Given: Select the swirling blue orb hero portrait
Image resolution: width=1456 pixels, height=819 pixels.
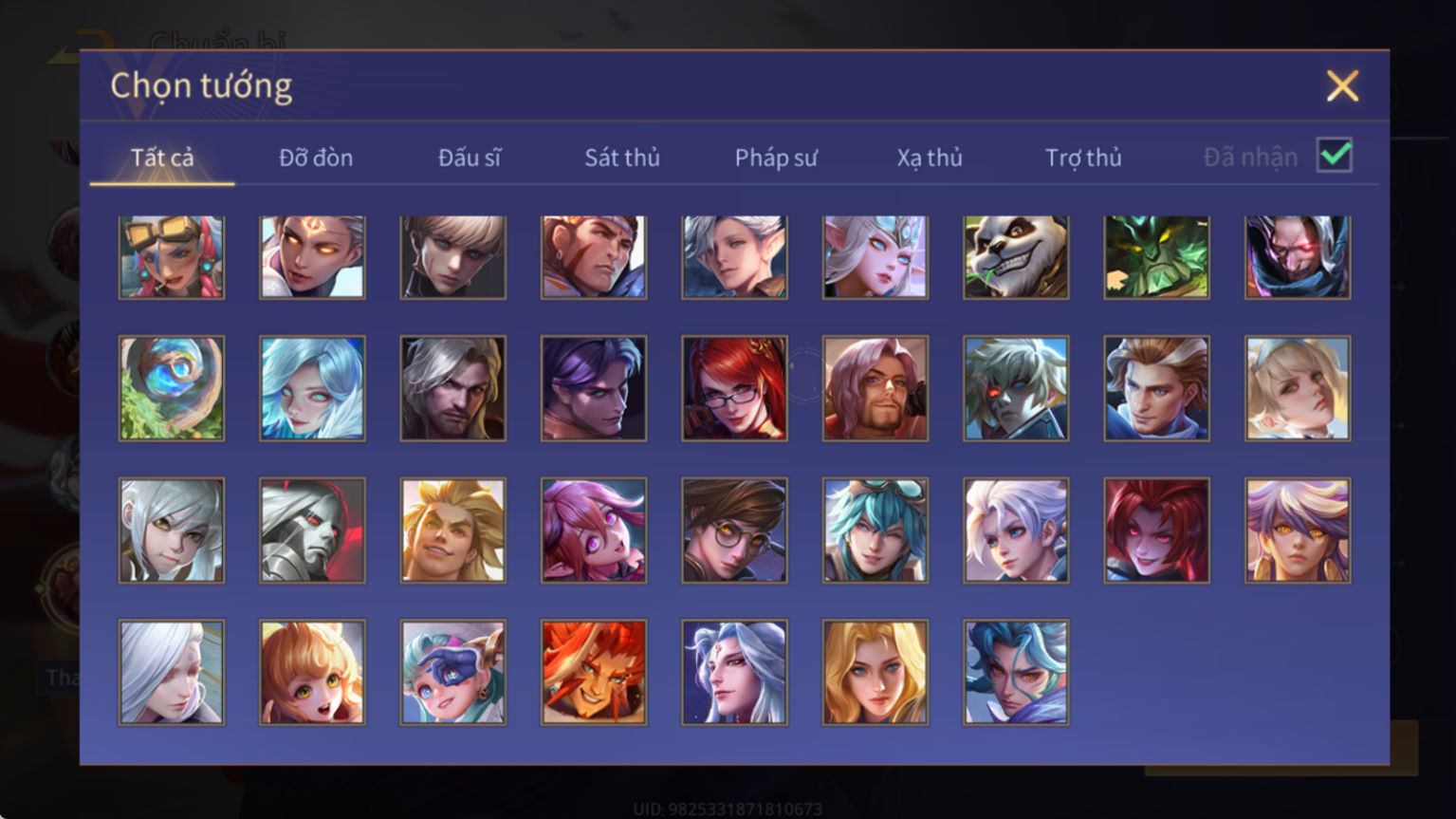Looking at the screenshot, I should click(x=172, y=388).
